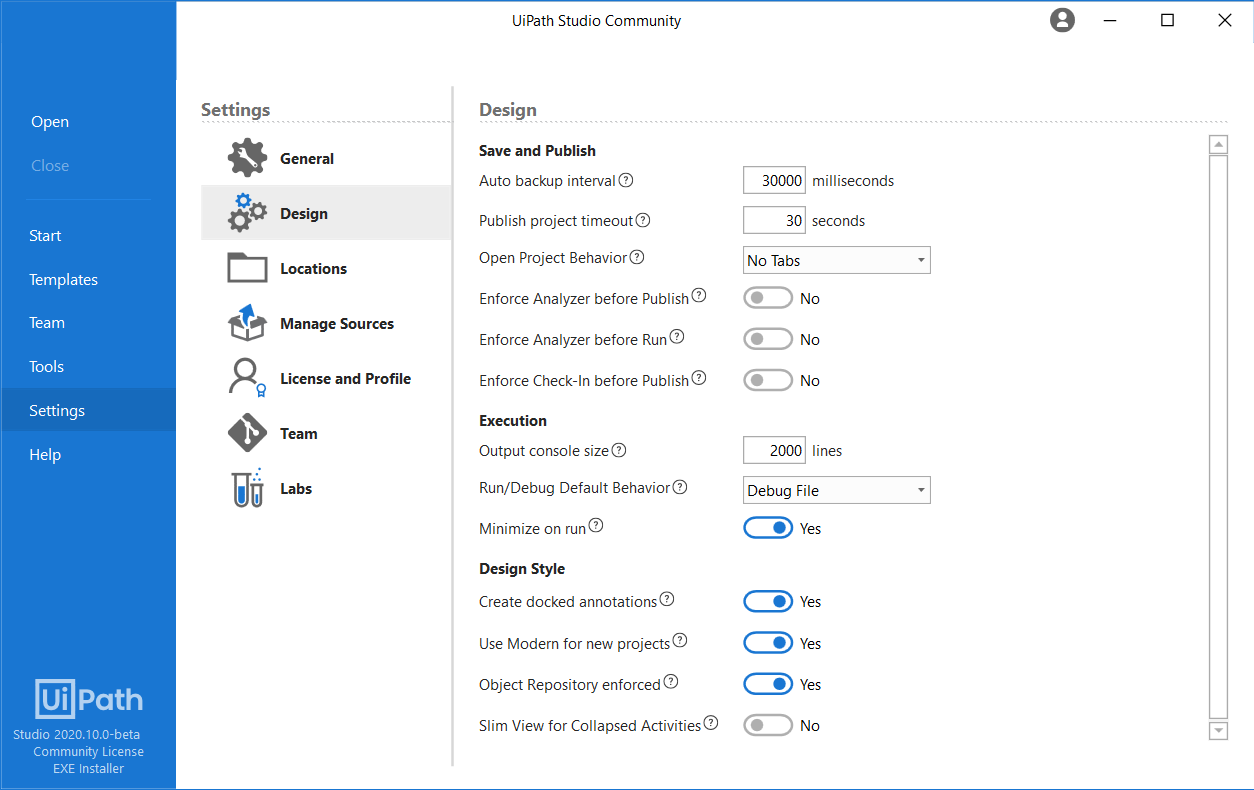
Task: Turn off Create docked annotations toggle
Action: tap(768, 601)
